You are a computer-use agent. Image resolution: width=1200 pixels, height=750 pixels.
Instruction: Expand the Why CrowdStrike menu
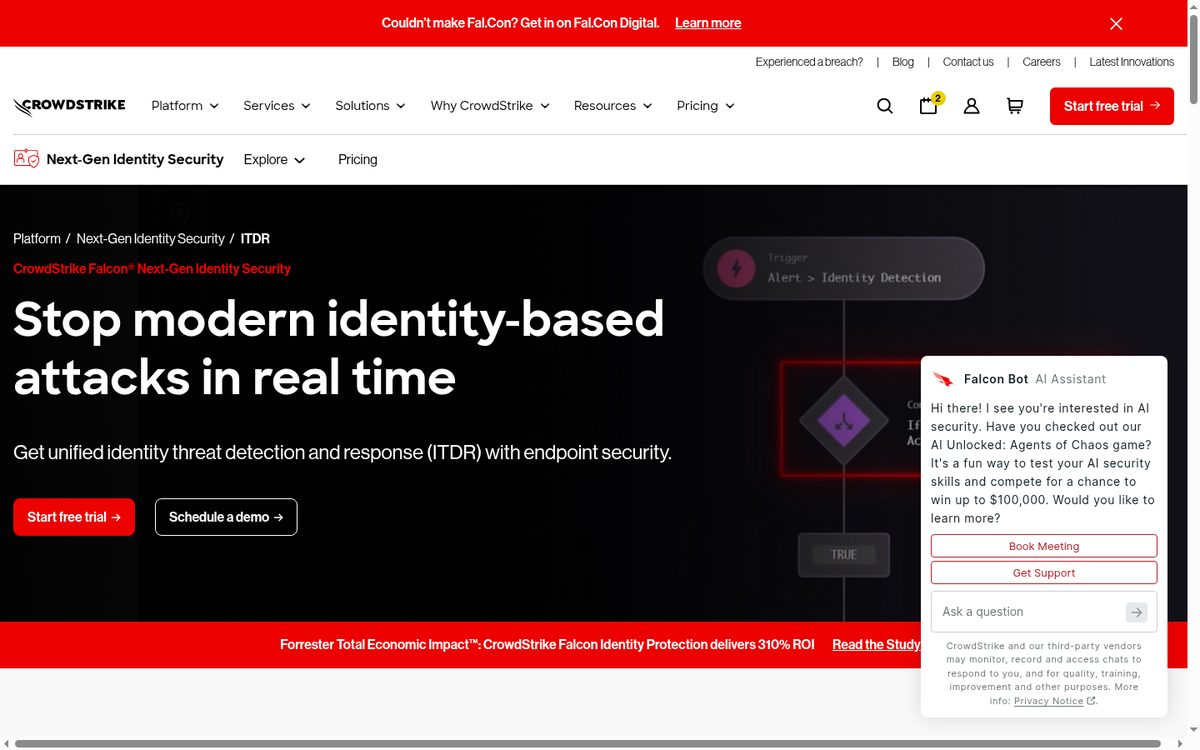(490, 106)
